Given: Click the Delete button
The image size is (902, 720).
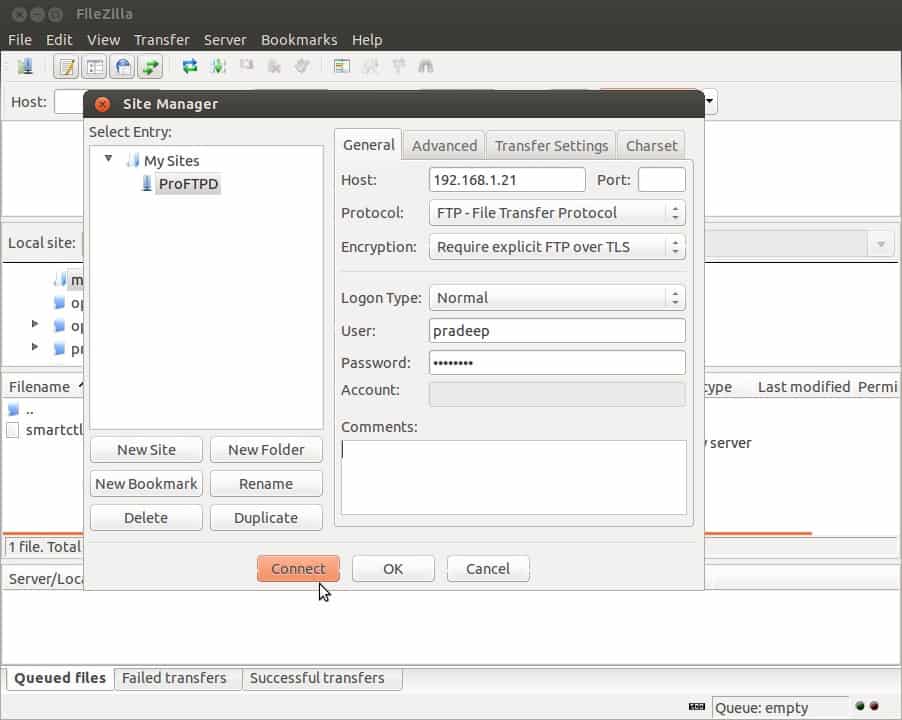Looking at the screenshot, I should coord(146,518).
